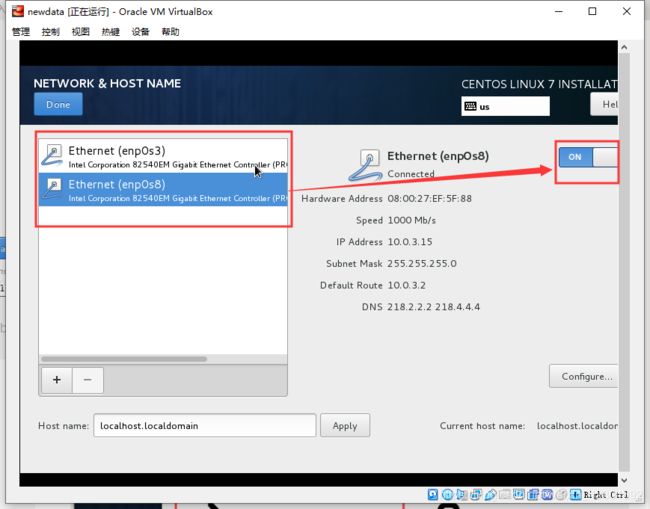
Task: Click the shared folders icon in status bar
Action: (505, 494)
